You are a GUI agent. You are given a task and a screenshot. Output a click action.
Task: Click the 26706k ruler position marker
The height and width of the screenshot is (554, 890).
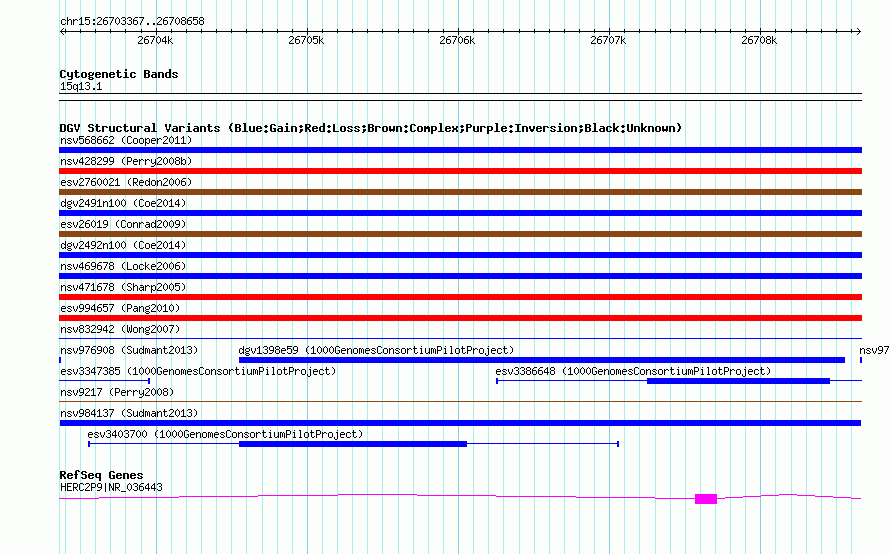click(x=457, y=40)
